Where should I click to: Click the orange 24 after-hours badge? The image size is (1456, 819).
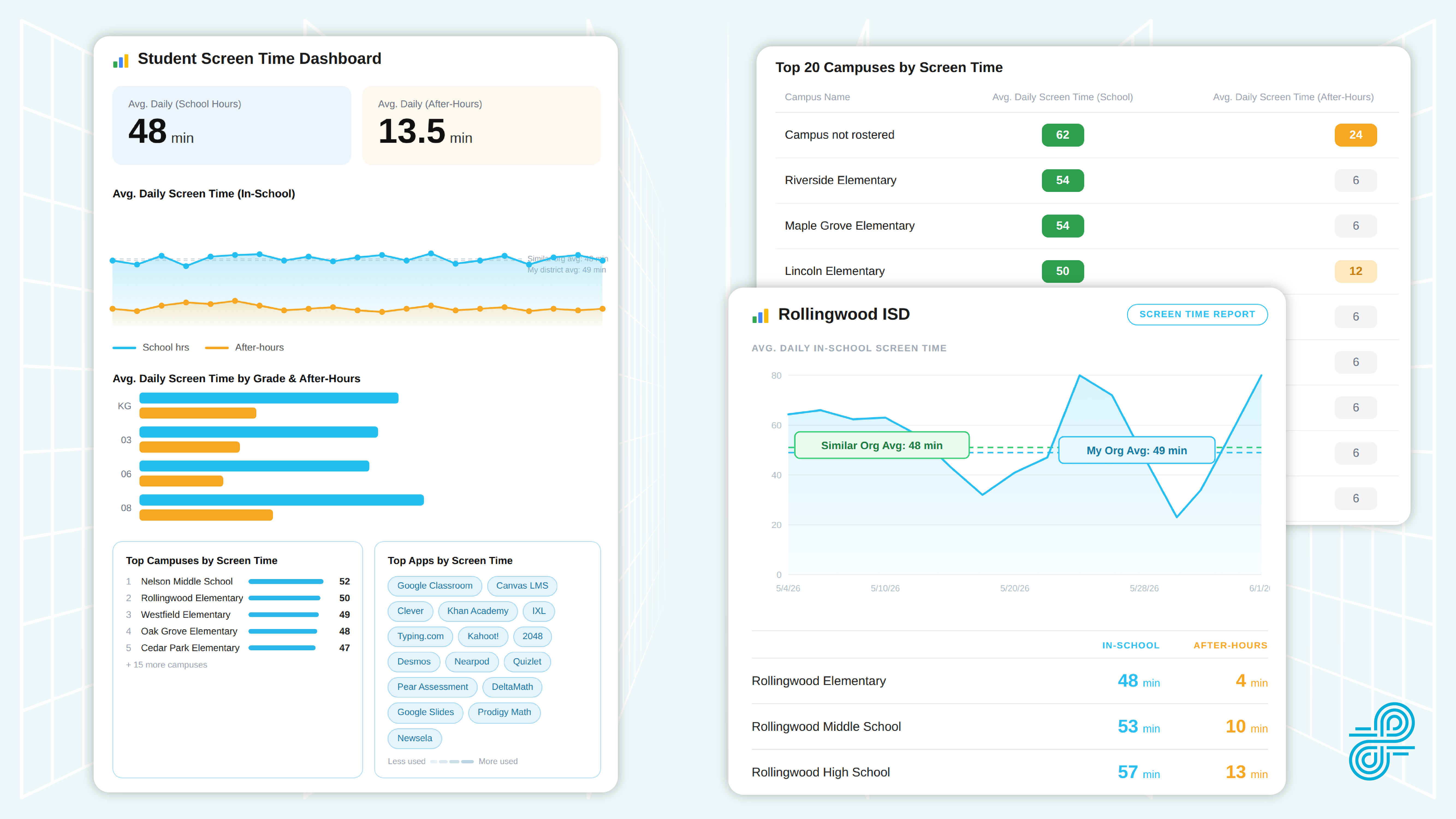point(1355,135)
